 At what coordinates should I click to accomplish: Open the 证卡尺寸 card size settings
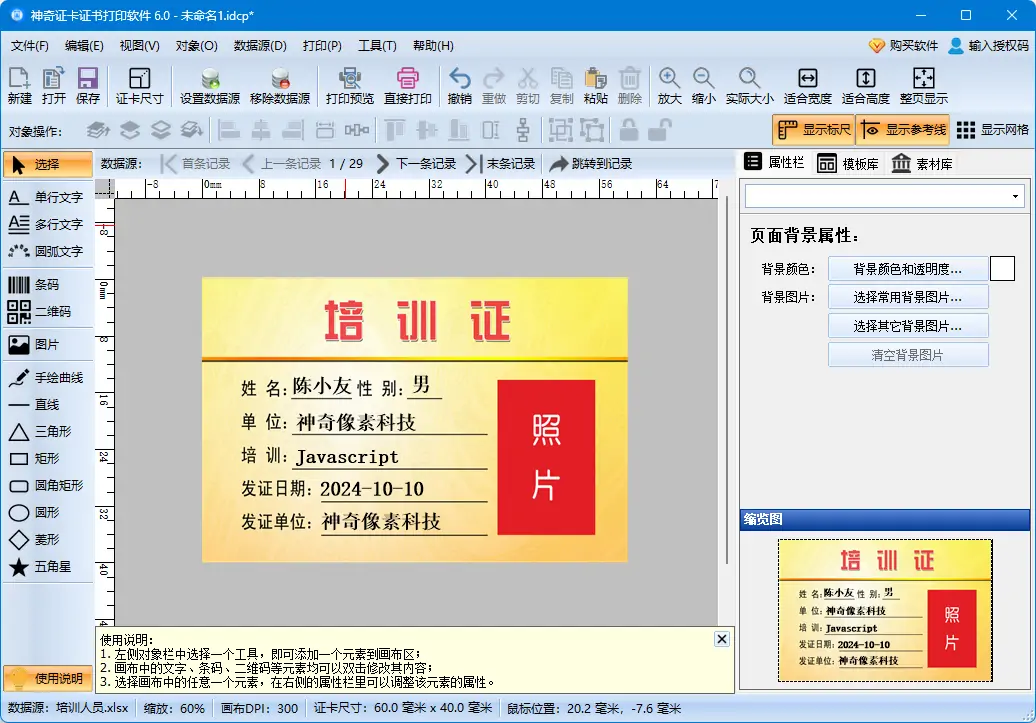click(x=139, y=85)
